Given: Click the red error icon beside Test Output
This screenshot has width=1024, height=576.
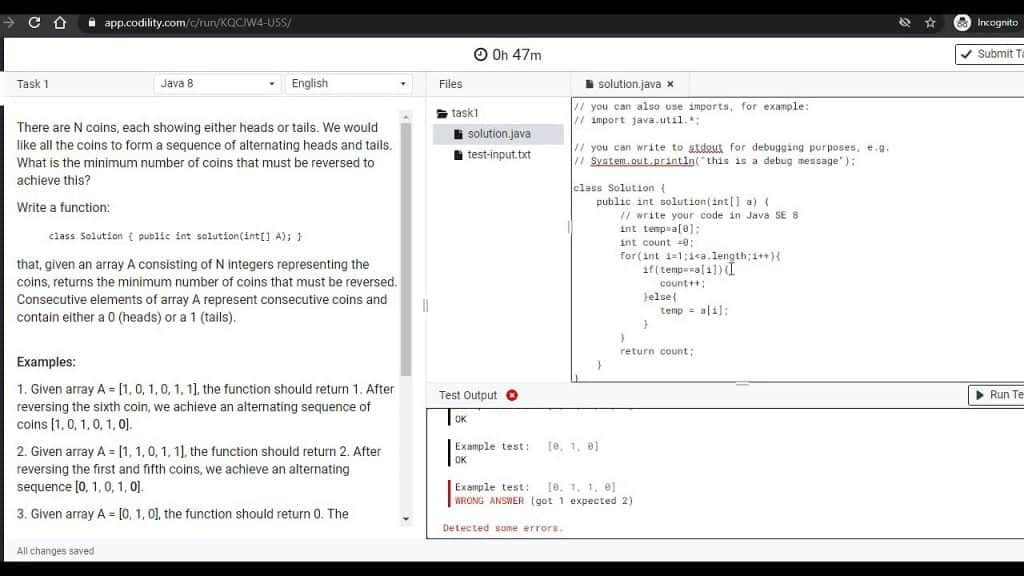Looking at the screenshot, I should 512,395.
